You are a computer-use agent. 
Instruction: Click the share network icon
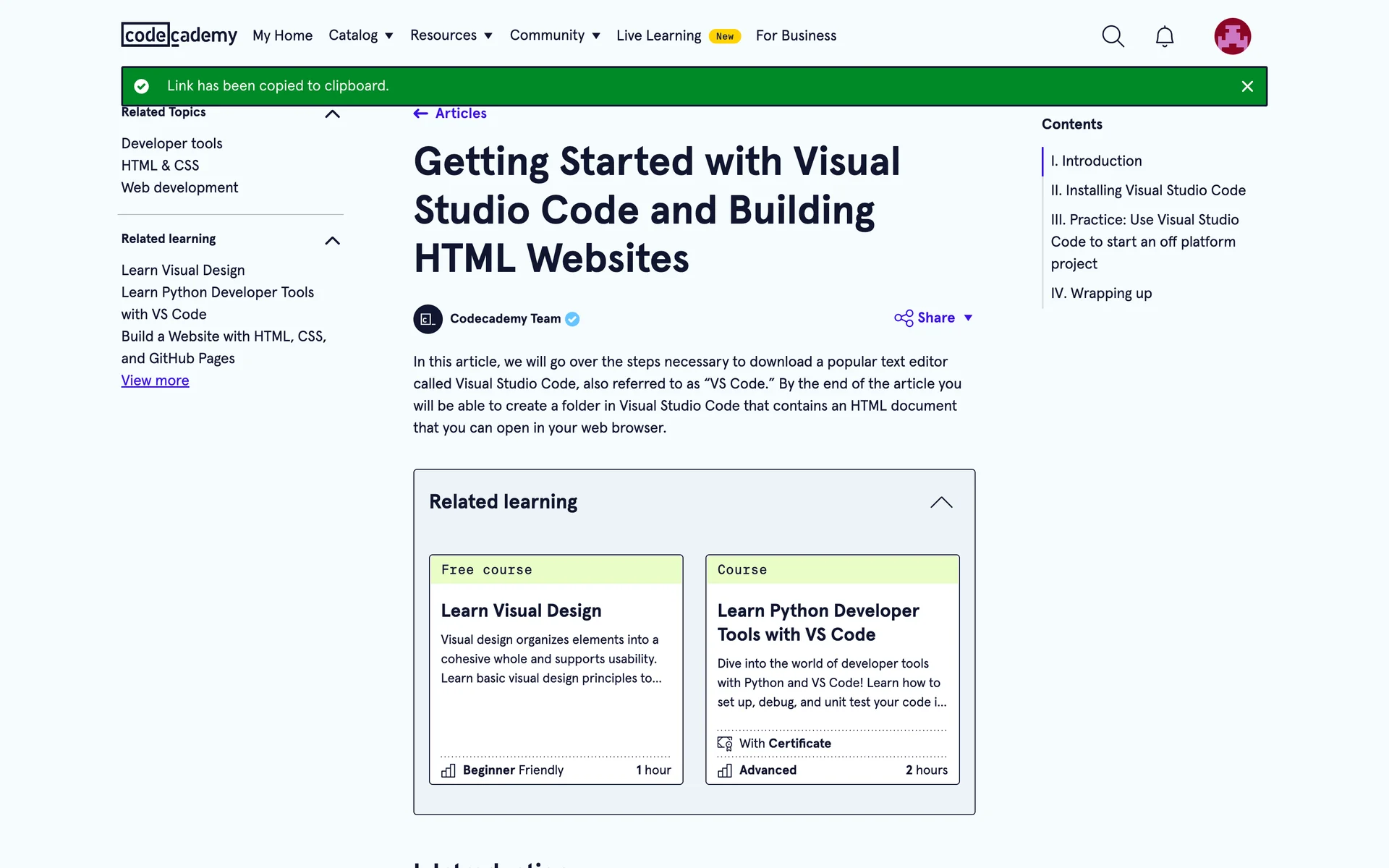pos(904,318)
